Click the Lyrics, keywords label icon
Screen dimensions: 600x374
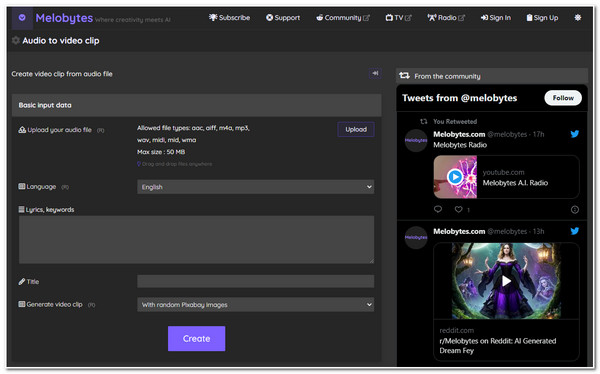click(21, 209)
